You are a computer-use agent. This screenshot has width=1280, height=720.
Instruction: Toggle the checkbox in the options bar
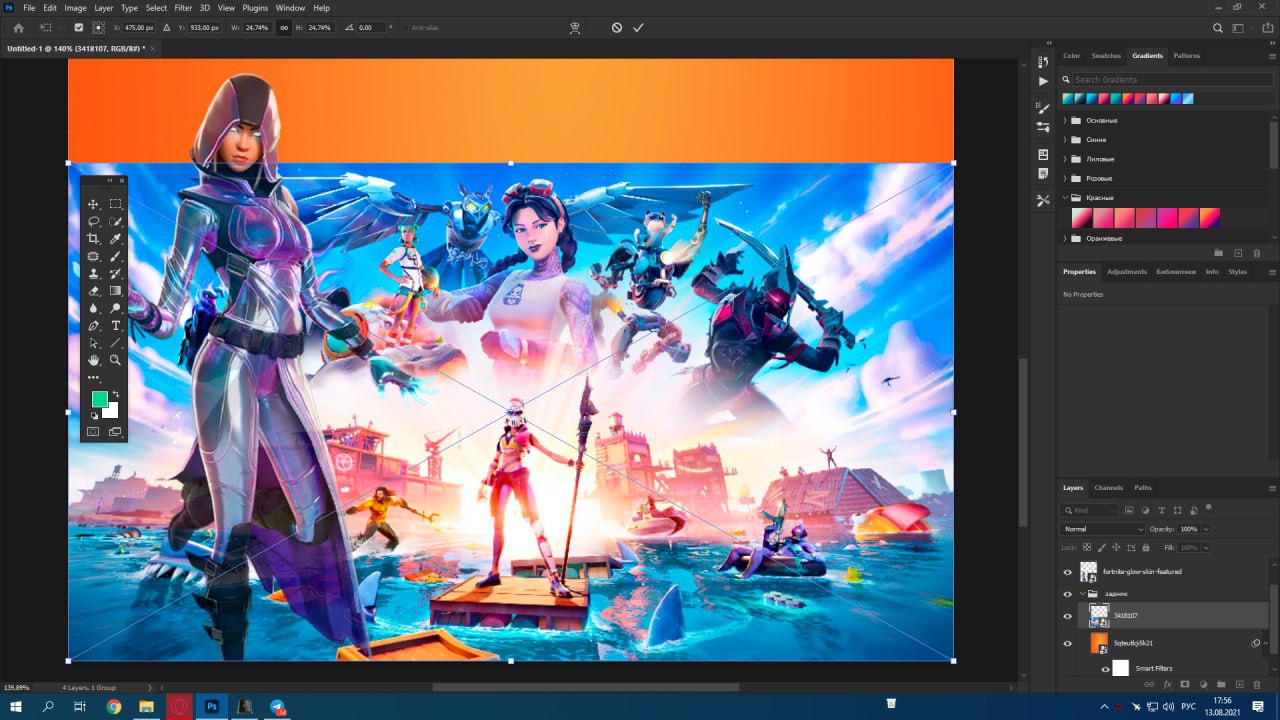pos(79,28)
